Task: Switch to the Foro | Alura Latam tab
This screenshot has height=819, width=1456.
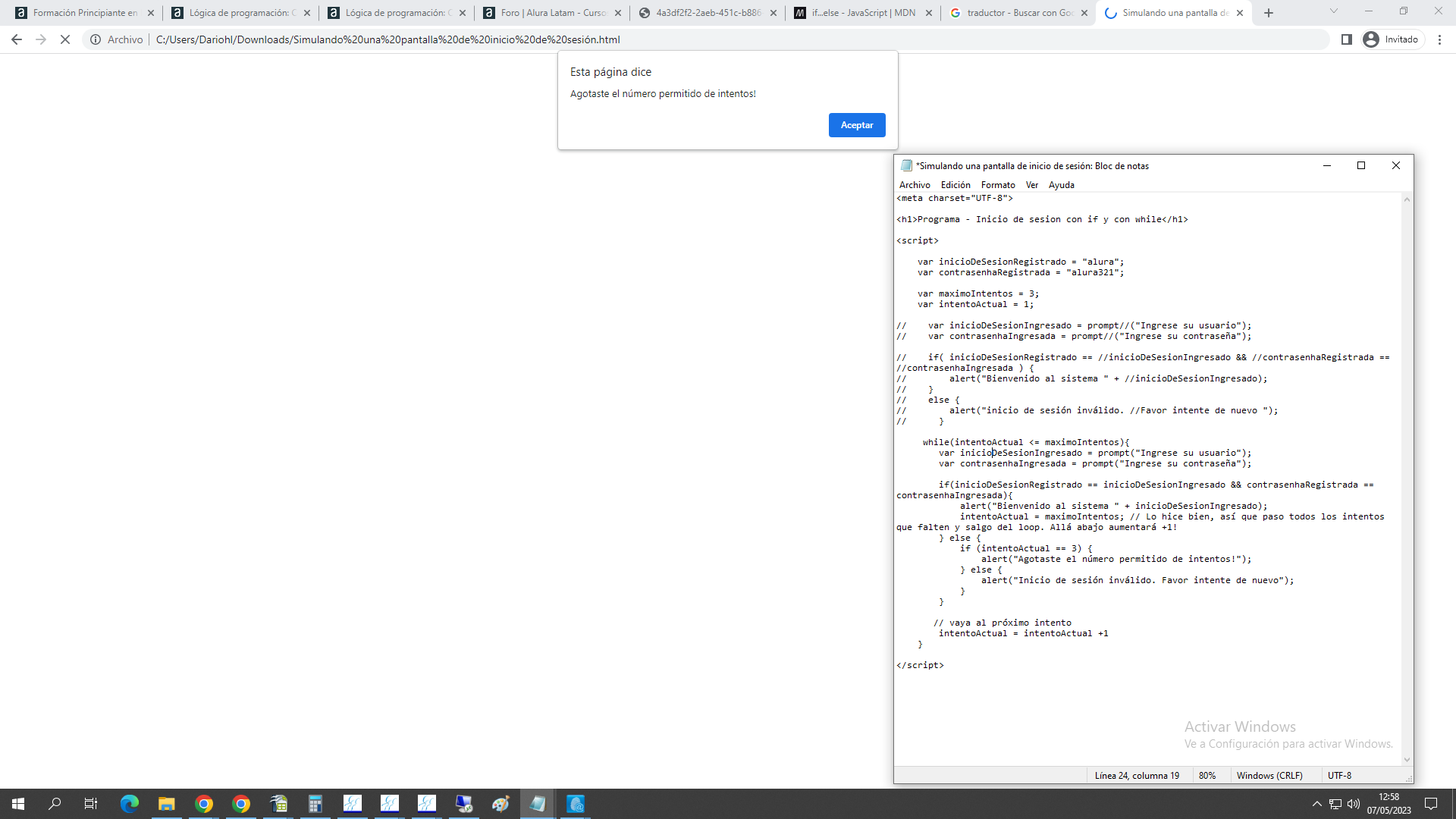Action: click(x=553, y=13)
